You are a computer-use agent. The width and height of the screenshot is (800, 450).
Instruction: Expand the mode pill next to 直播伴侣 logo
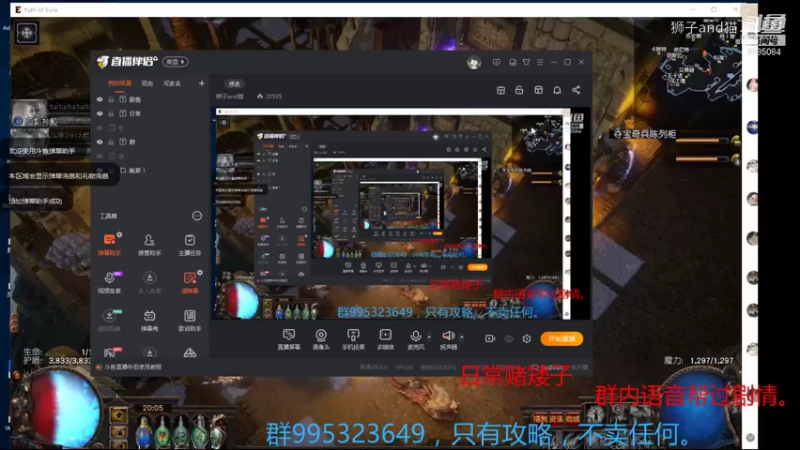click(175, 62)
